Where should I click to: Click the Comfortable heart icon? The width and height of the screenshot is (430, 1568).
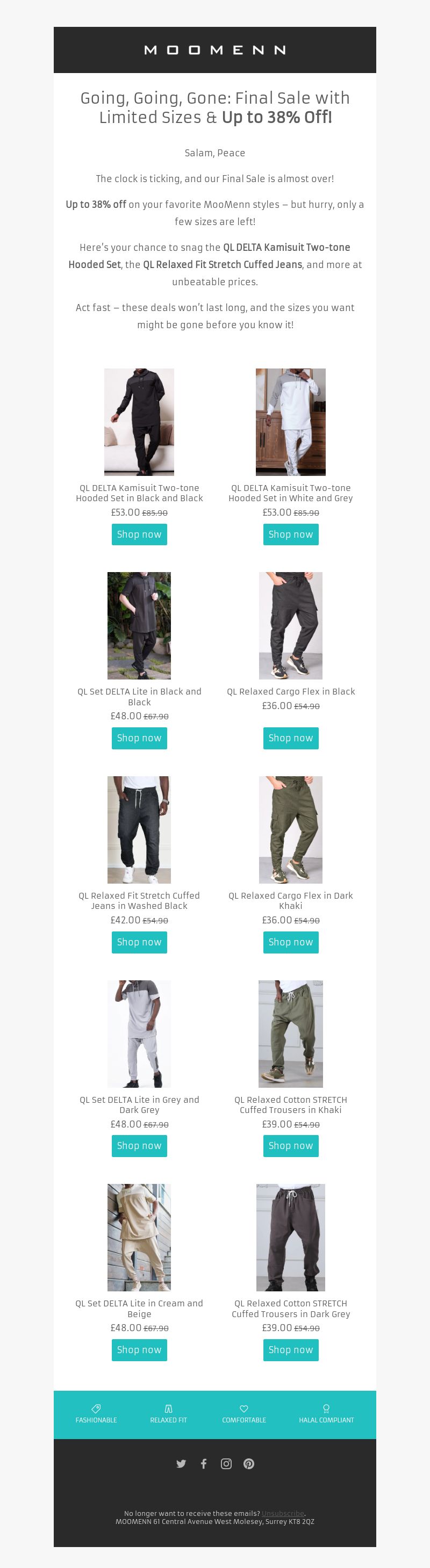click(243, 1408)
